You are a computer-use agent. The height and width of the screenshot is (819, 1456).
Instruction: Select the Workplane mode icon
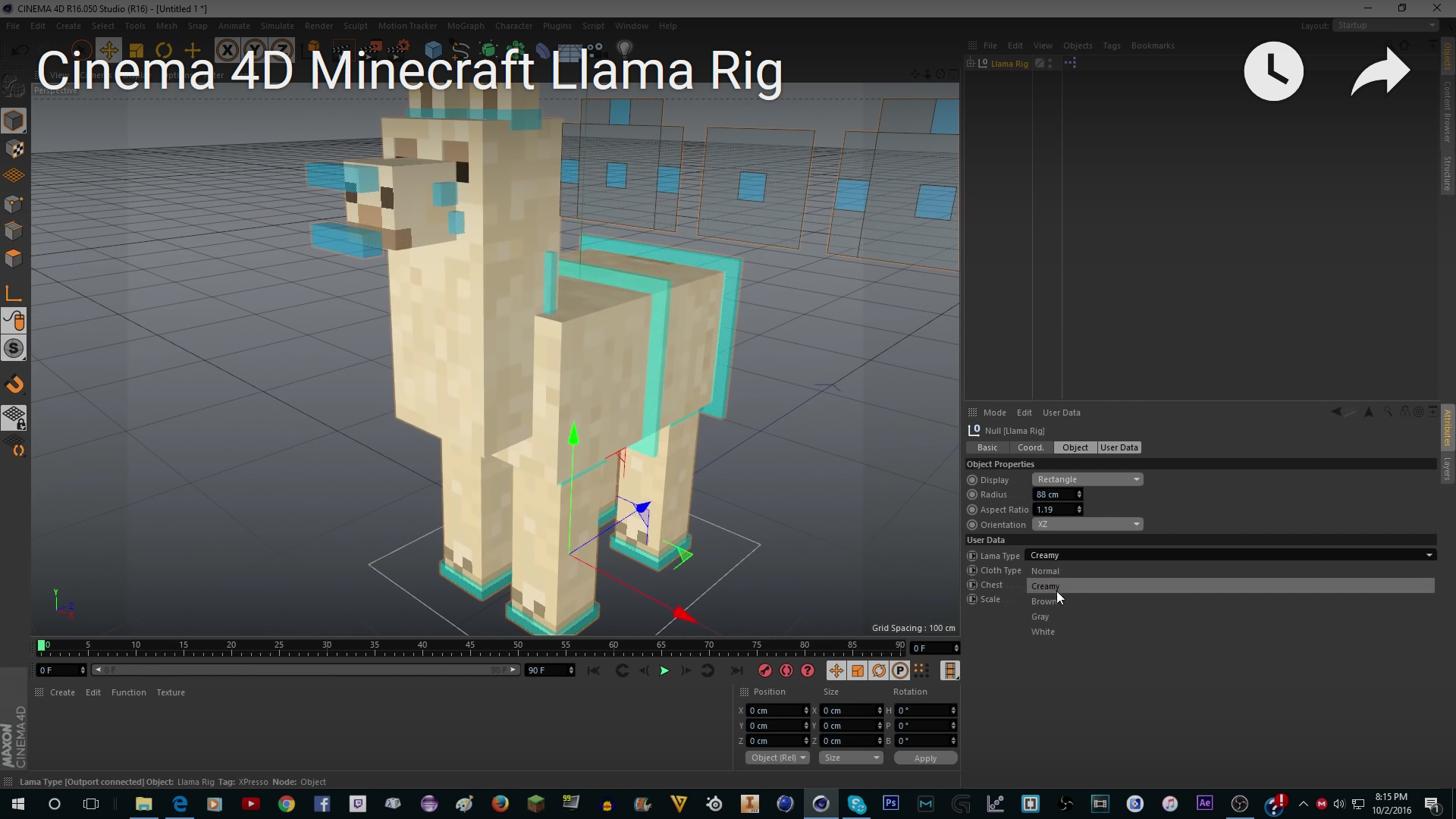click(x=14, y=176)
